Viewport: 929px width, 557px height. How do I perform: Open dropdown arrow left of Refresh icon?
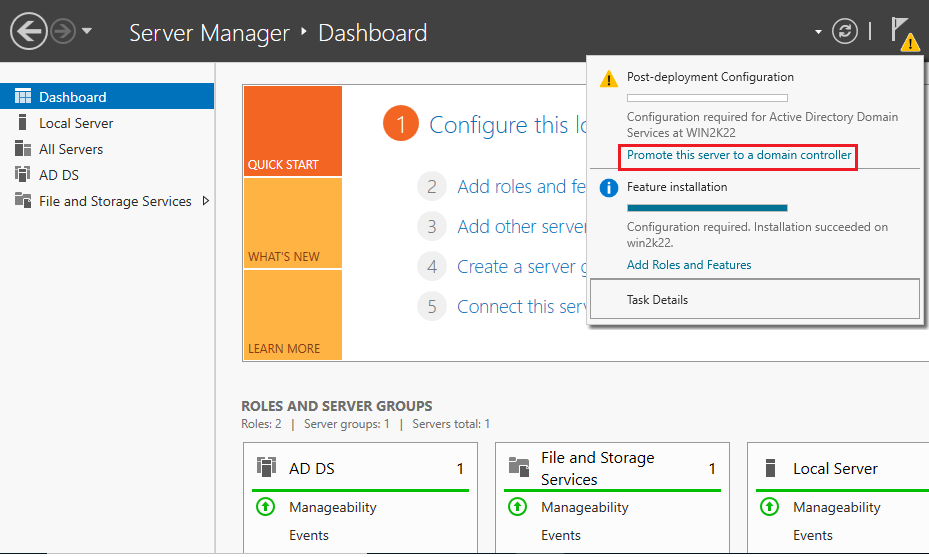(818, 32)
